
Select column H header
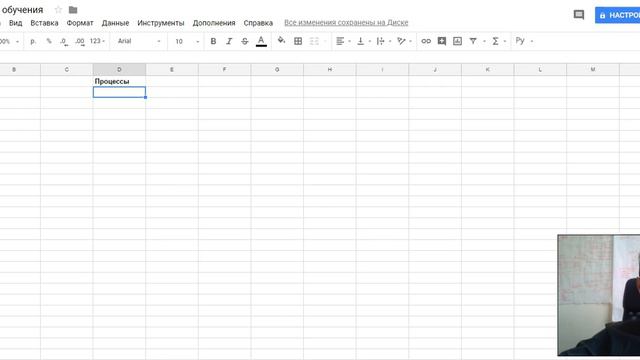(330, 69)
